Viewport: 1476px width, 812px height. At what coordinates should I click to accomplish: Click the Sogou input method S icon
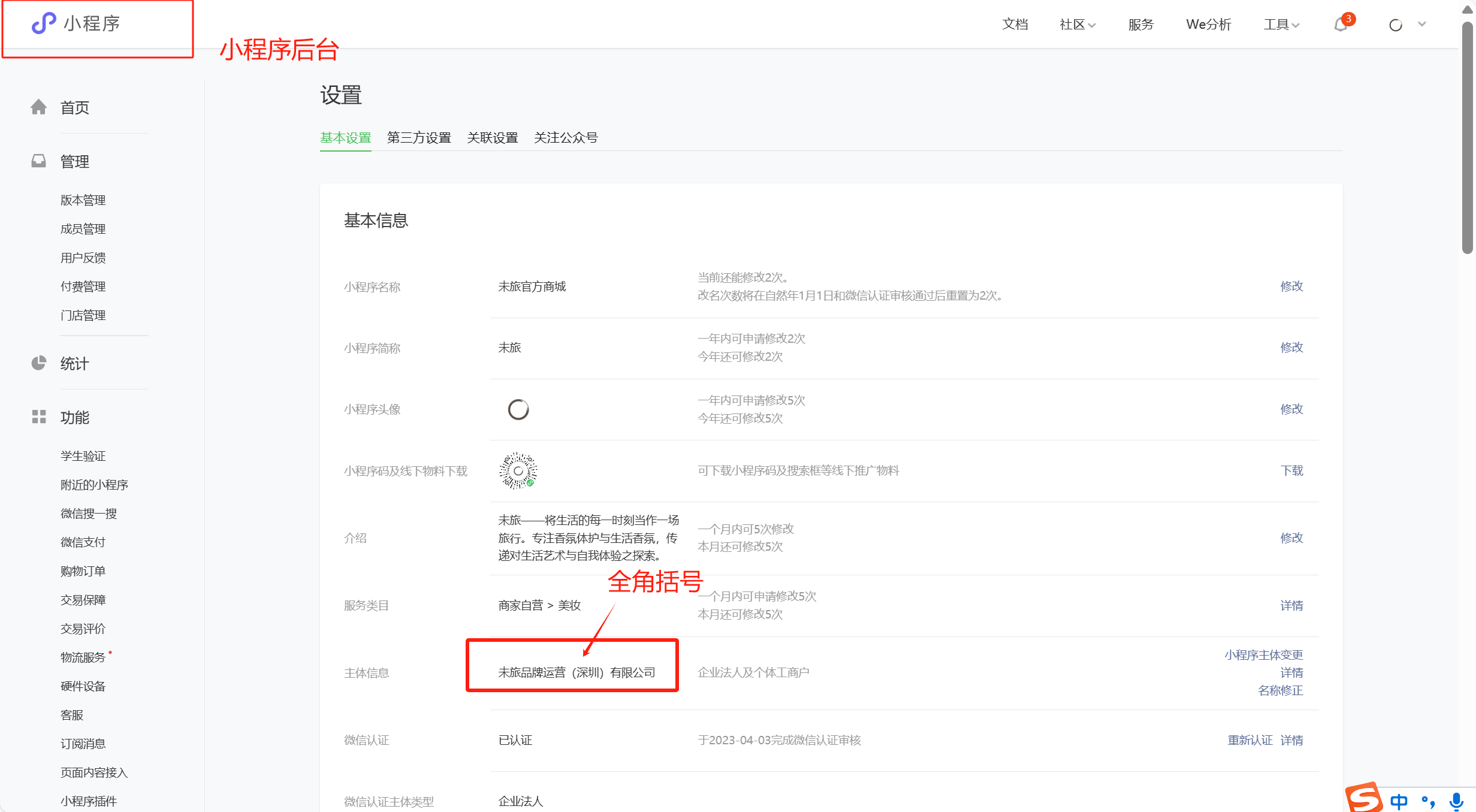coord(1365,798)
